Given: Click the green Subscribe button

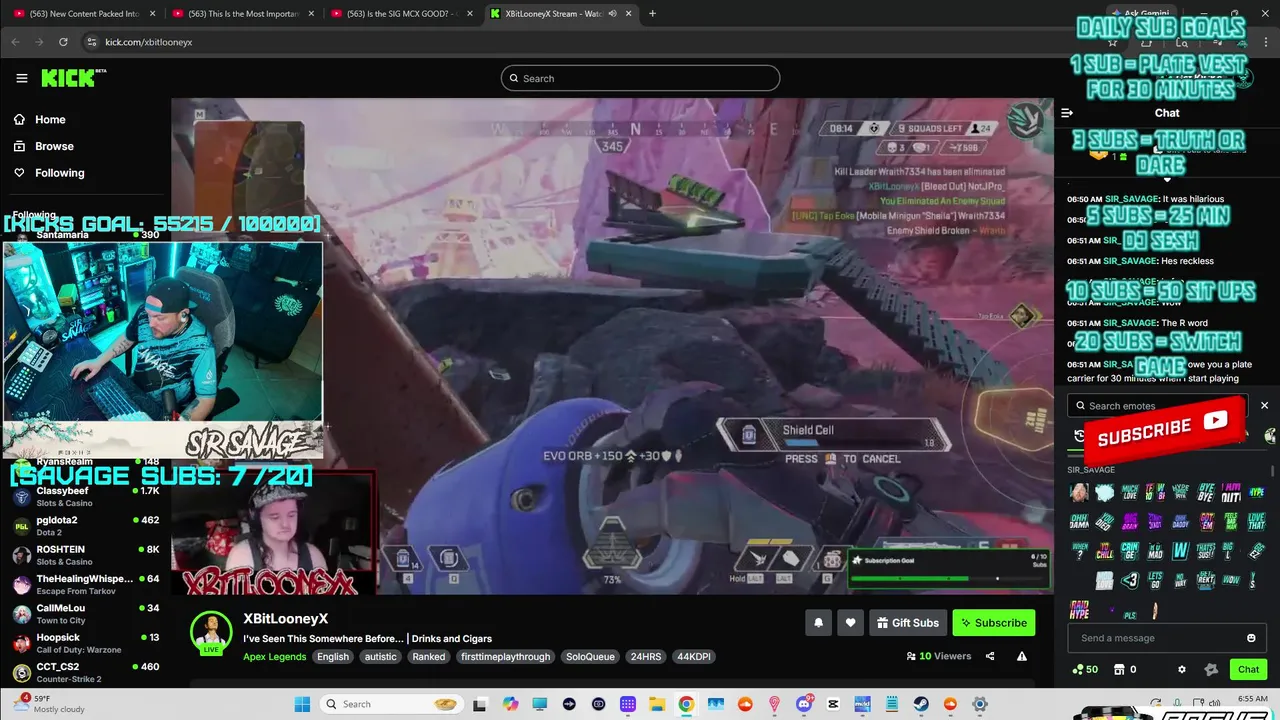Looking at the screenshot, I should 994,623.
